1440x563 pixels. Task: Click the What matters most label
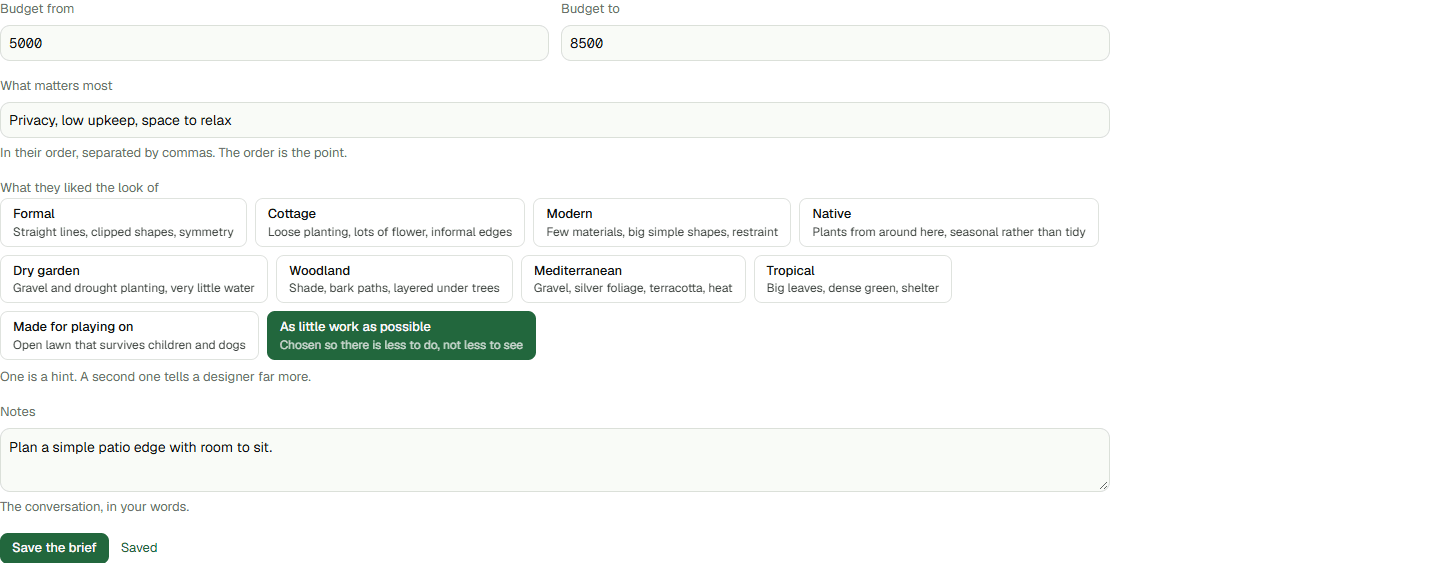tap(56, 86)
